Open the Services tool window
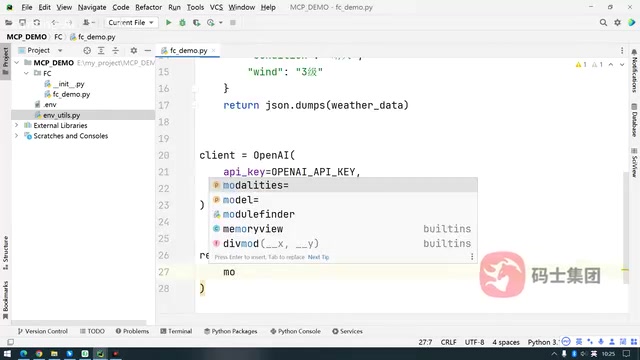The height and width of the screenshot is (360, 640). pos(347,331)
